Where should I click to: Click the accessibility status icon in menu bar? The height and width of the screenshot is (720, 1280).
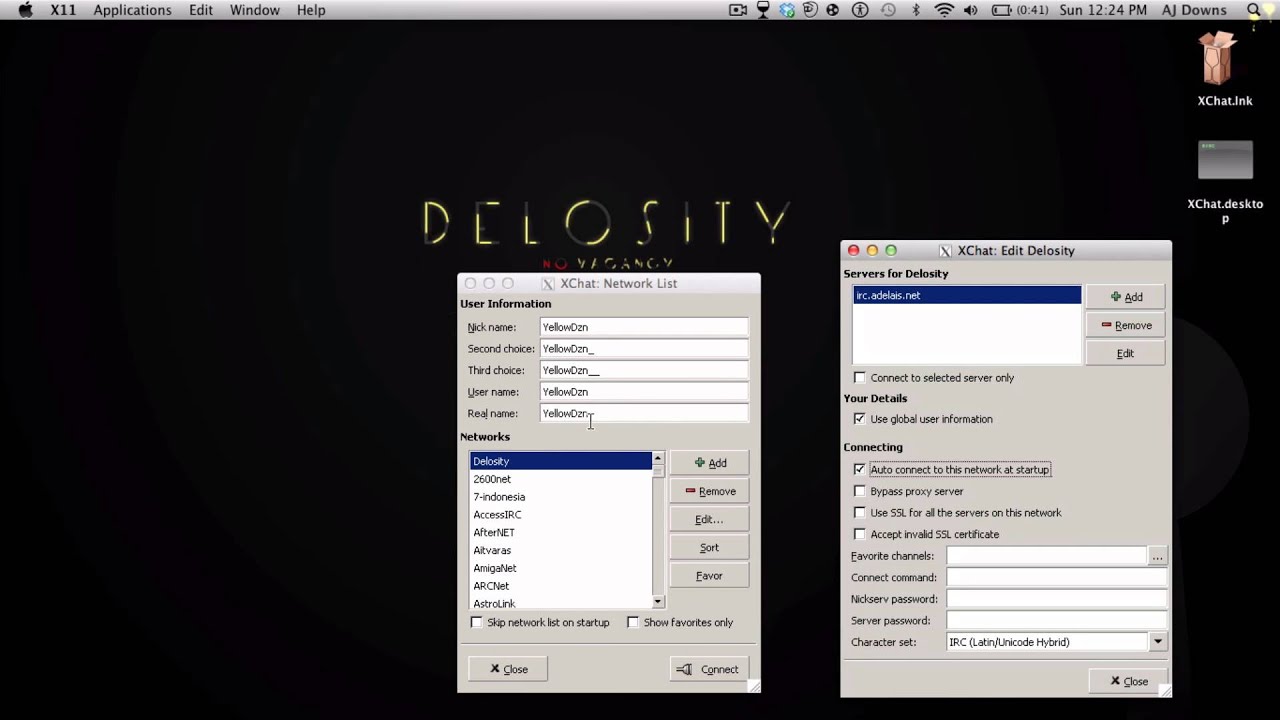[860, 10]
